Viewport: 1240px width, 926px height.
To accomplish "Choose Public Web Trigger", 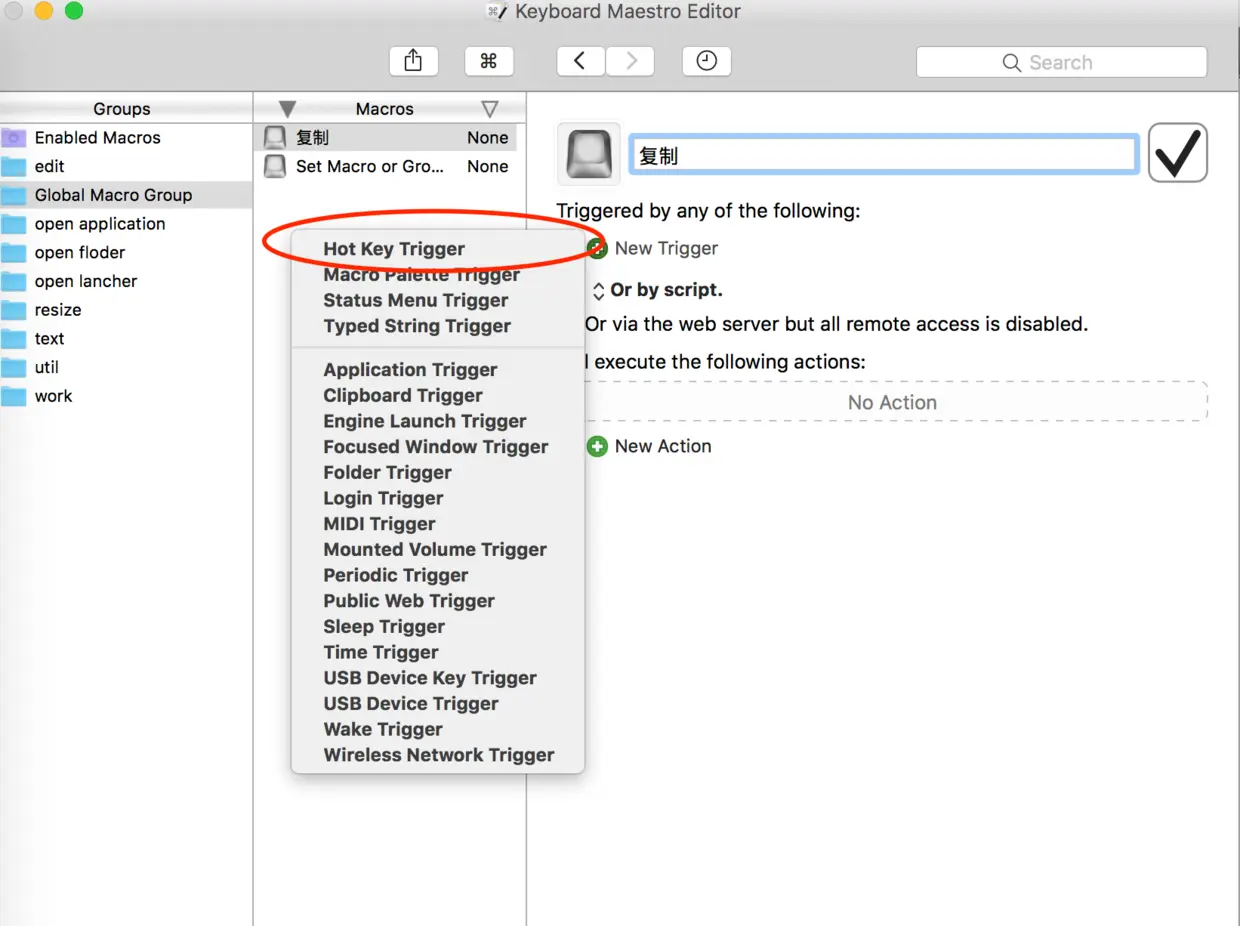I will point(438,601).
